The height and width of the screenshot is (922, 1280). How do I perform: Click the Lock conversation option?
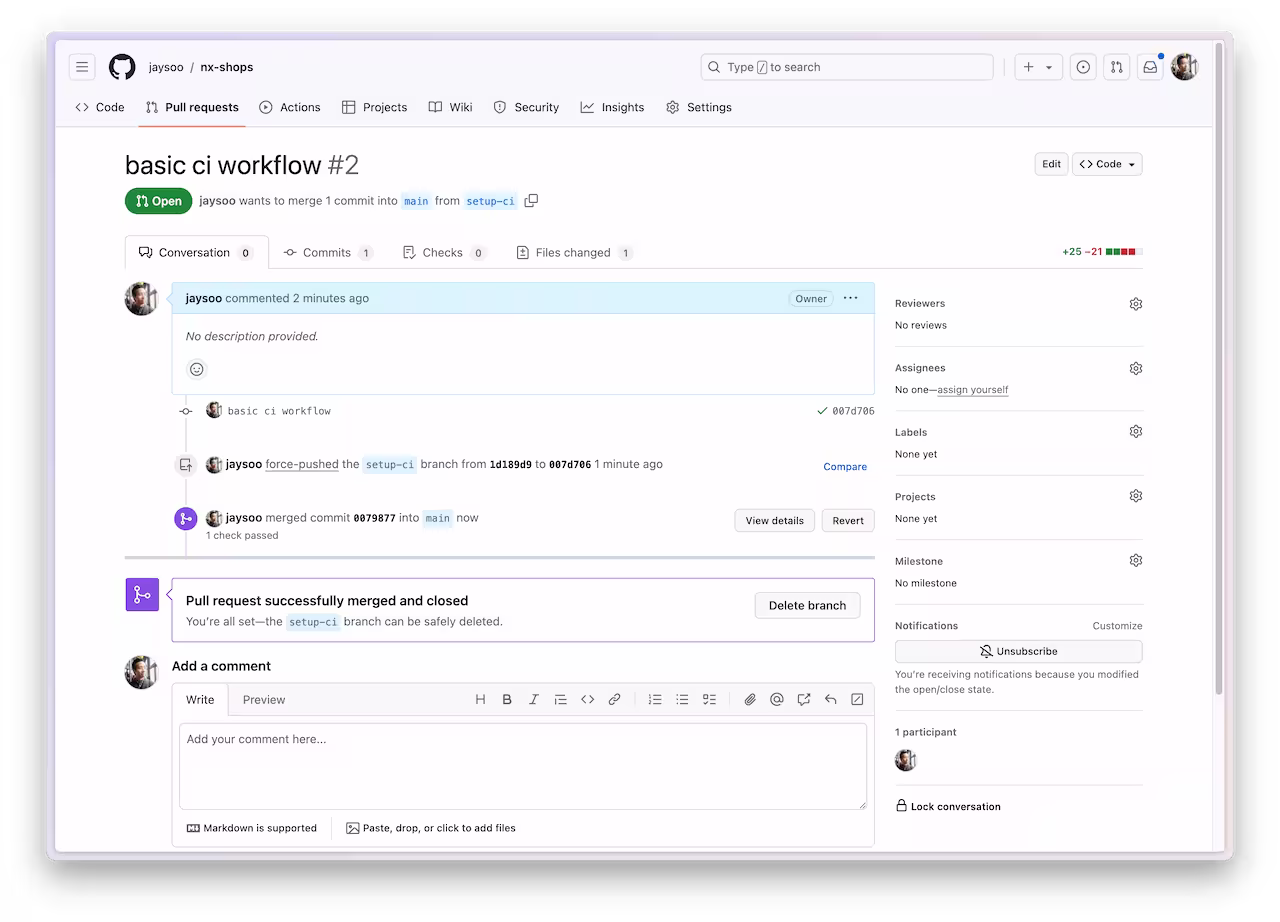[x=955, y=806]
